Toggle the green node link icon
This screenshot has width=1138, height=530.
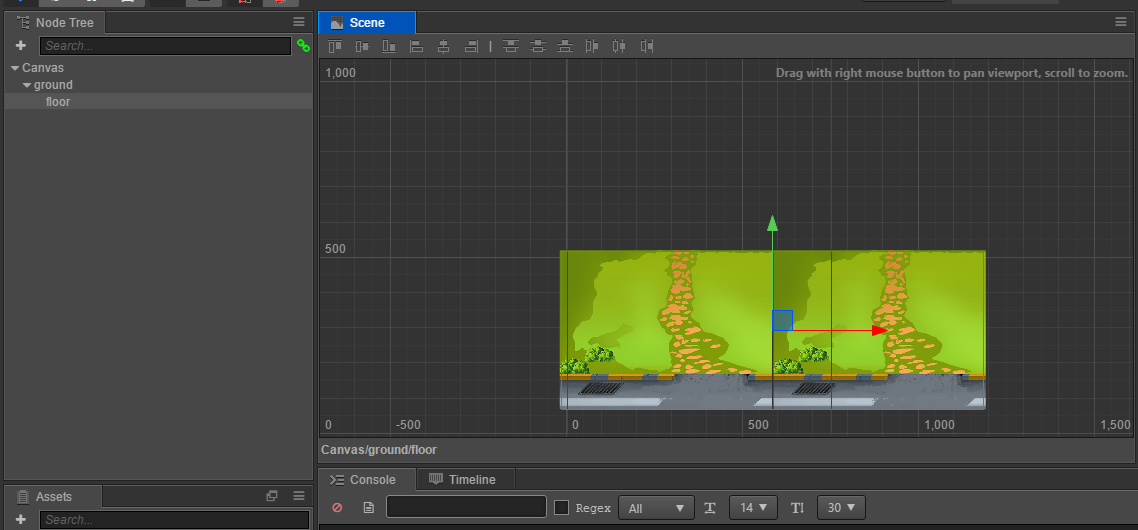point(303,46)
